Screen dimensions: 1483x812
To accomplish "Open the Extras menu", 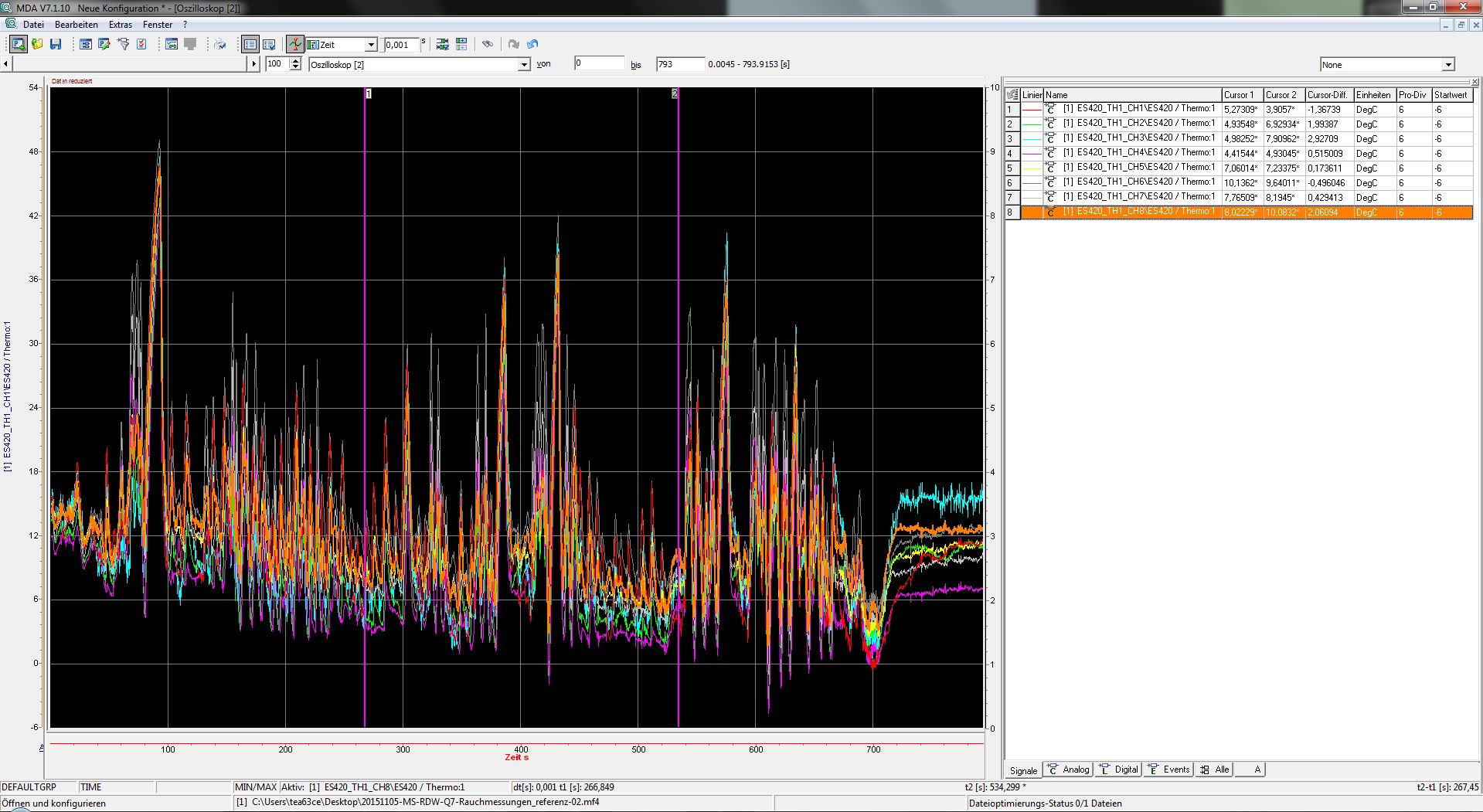I will (121, 25).
